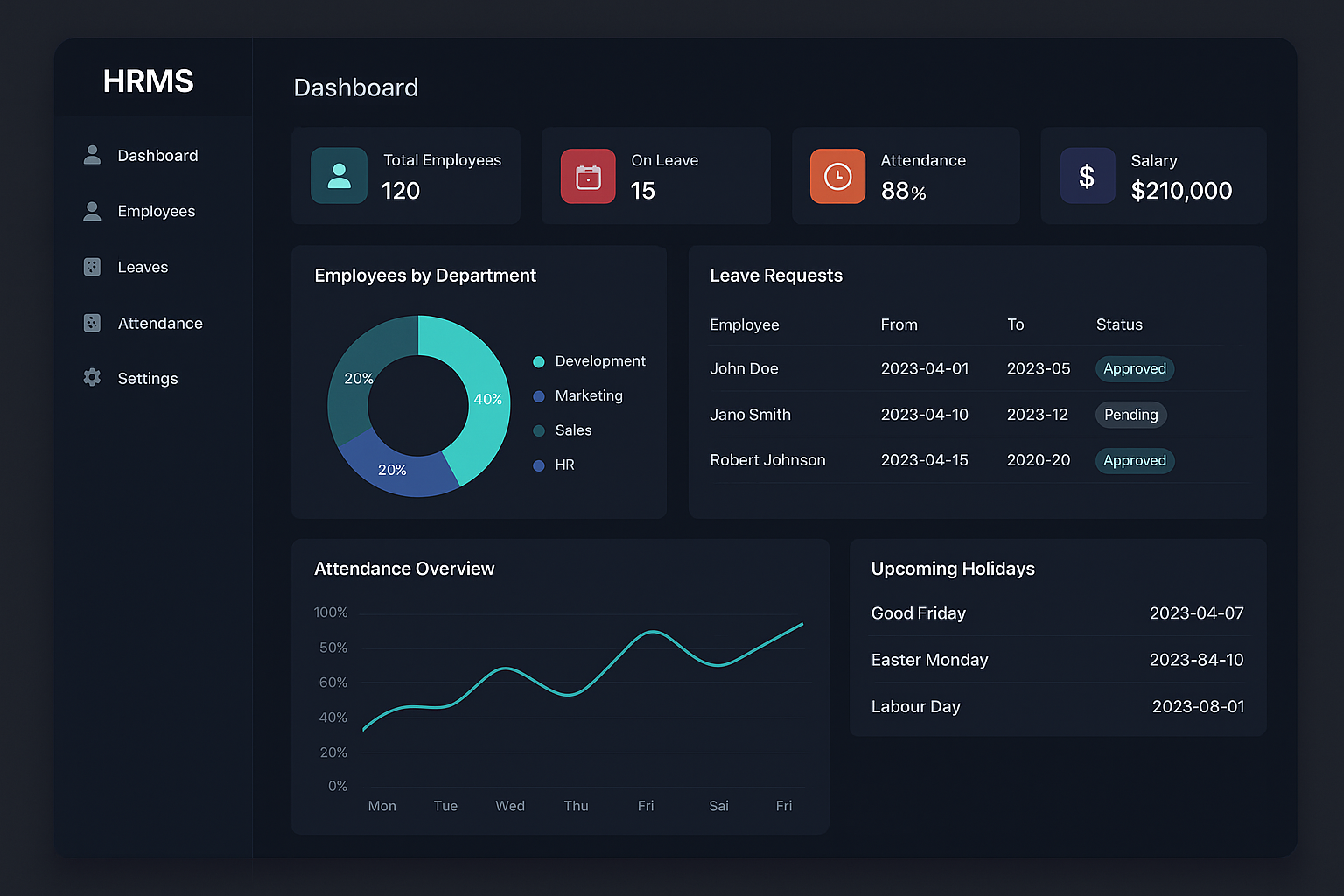Click the HRMS logo
This screenshot has height=896, width=1344.
[x=148, y=80]
